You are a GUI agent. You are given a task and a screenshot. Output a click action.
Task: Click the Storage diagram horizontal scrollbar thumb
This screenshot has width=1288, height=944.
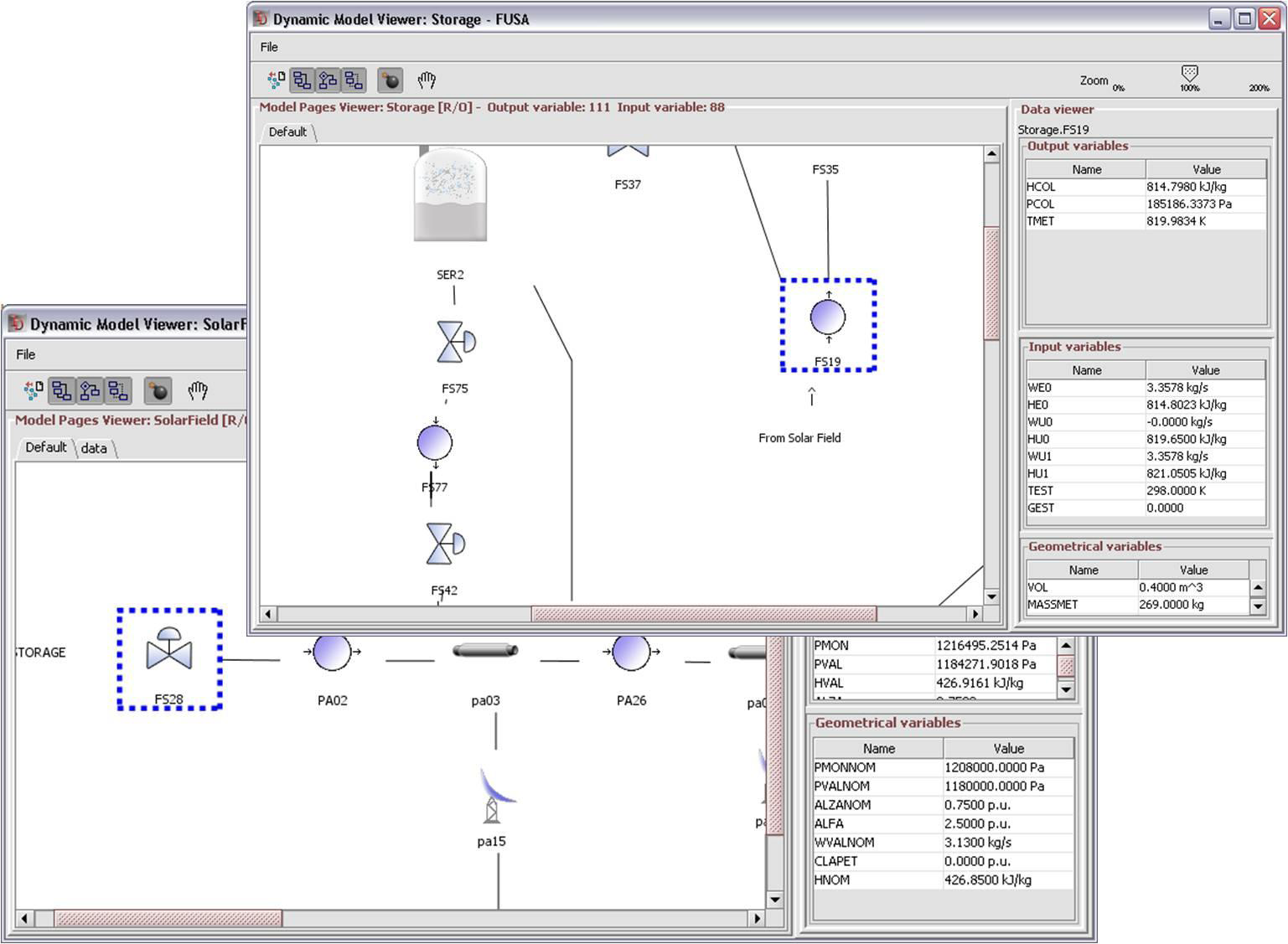[x=704, y=614]
